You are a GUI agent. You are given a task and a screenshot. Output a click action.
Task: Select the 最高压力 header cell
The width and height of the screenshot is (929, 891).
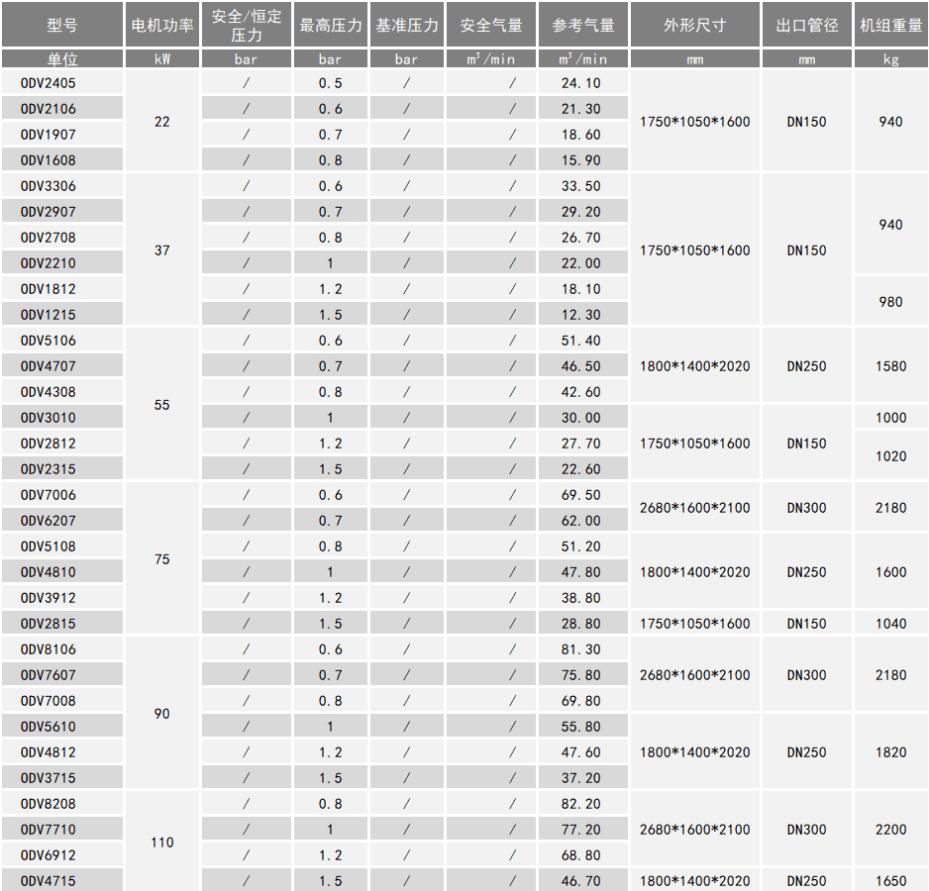[x=331, y=24]
